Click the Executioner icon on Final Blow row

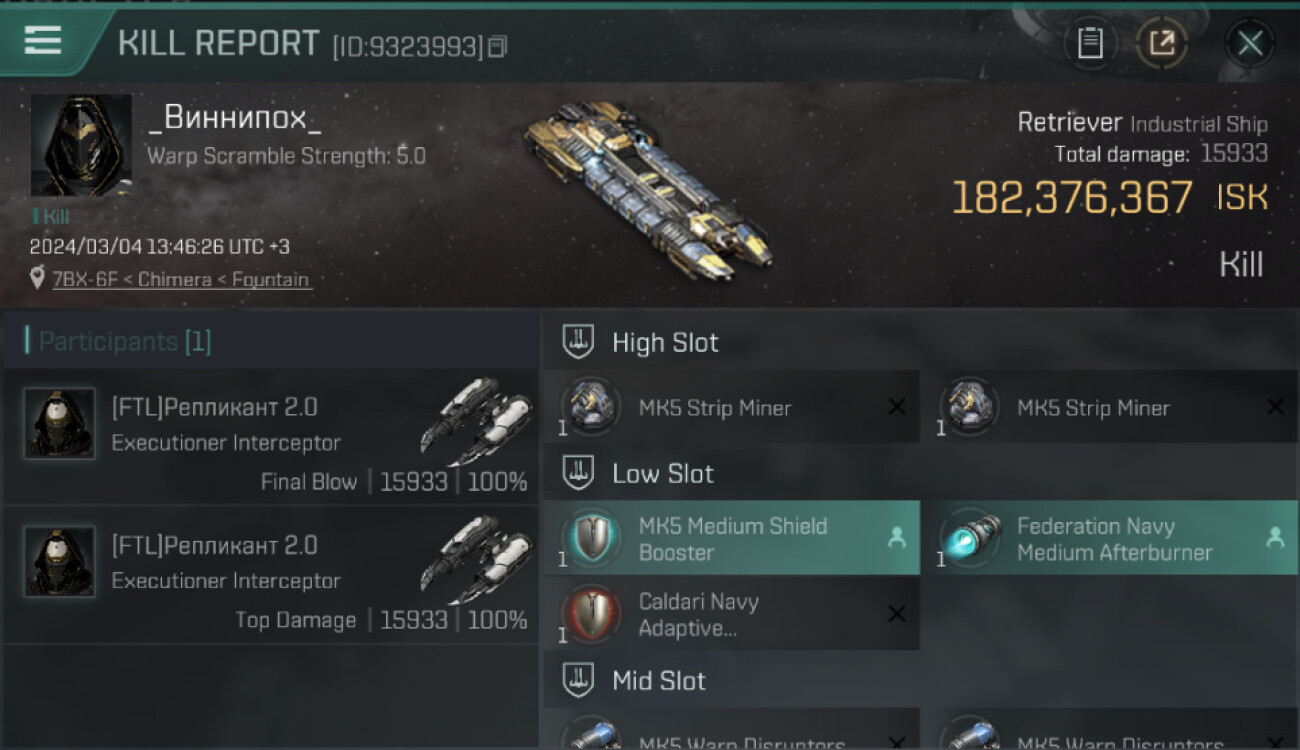[476, 421]
